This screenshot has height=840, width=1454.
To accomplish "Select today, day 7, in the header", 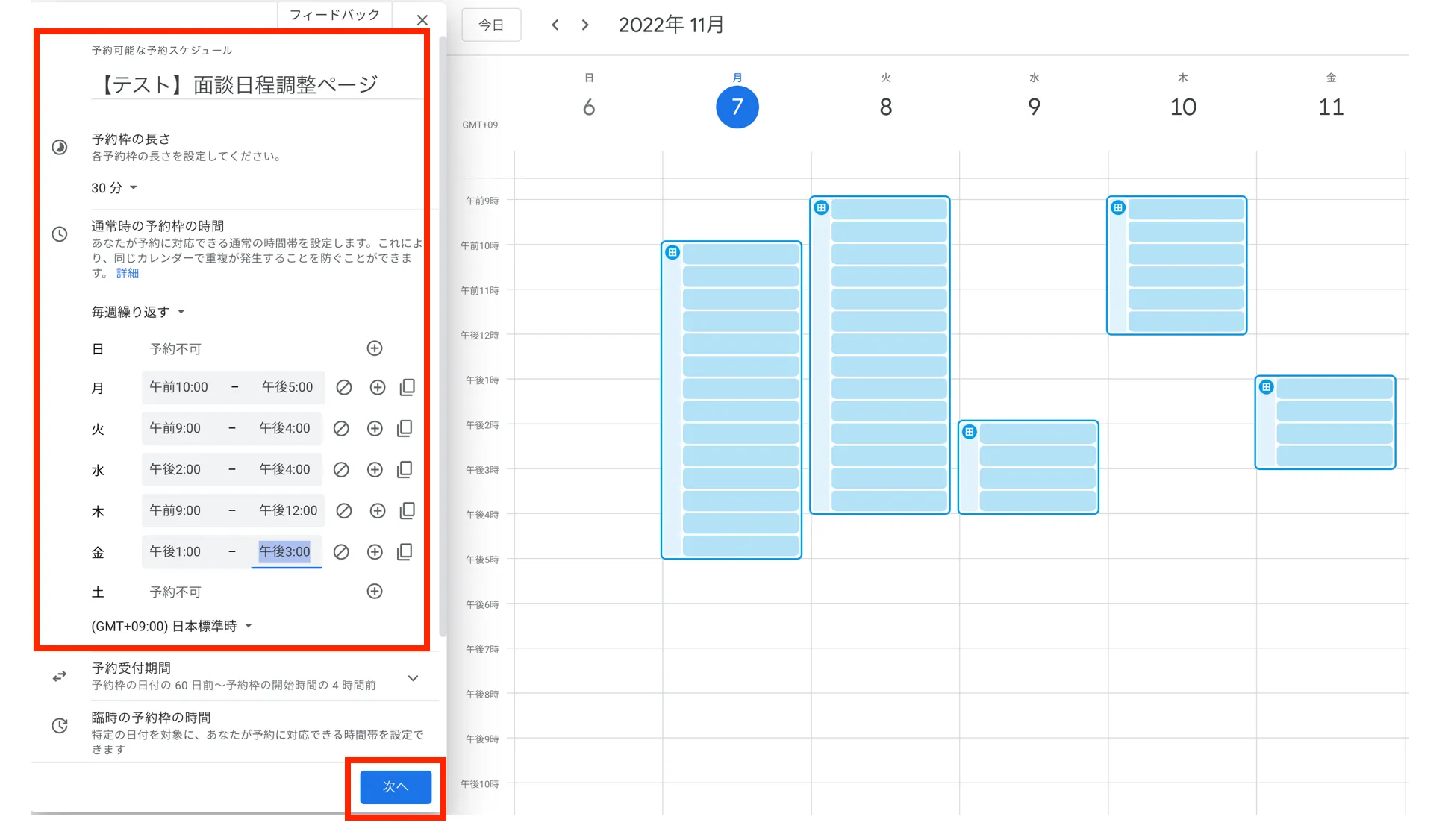I will tap(737, 107).
